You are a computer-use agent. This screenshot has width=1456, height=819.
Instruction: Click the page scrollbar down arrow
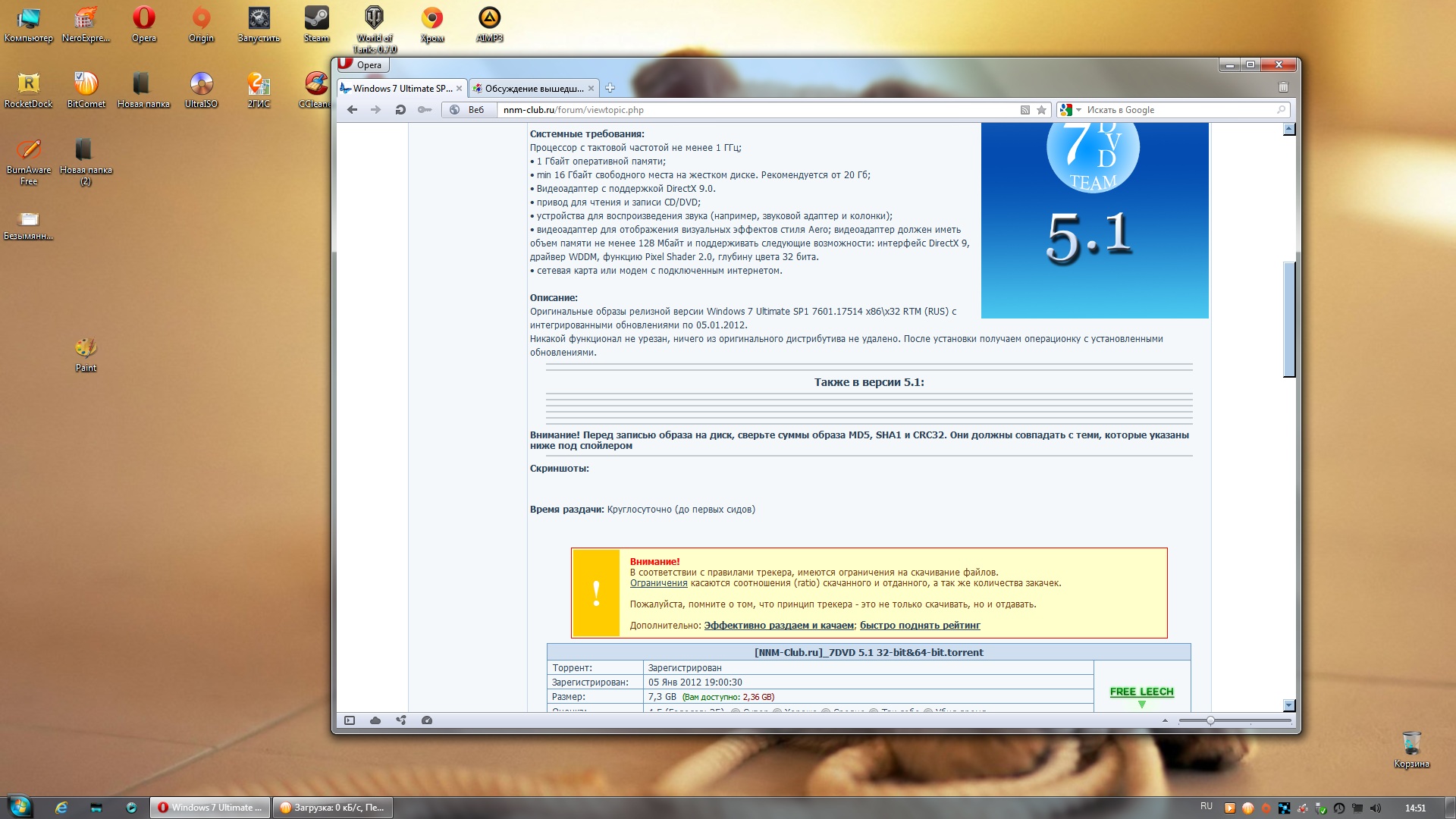point(1289,705)
